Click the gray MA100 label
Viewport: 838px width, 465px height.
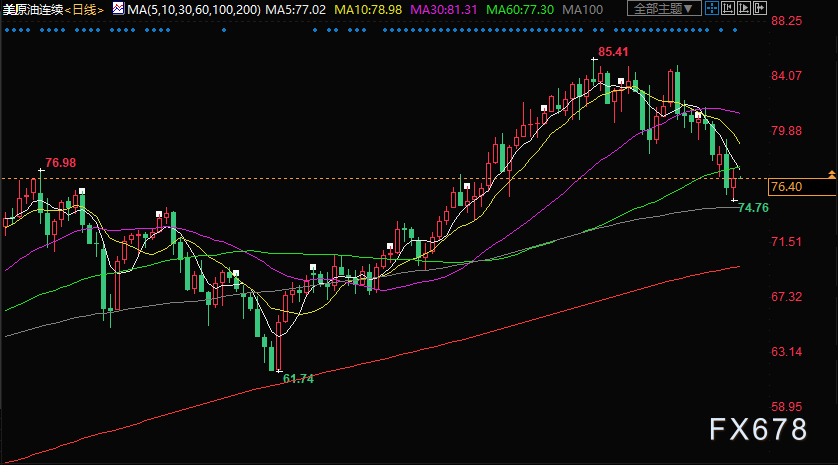583,10
